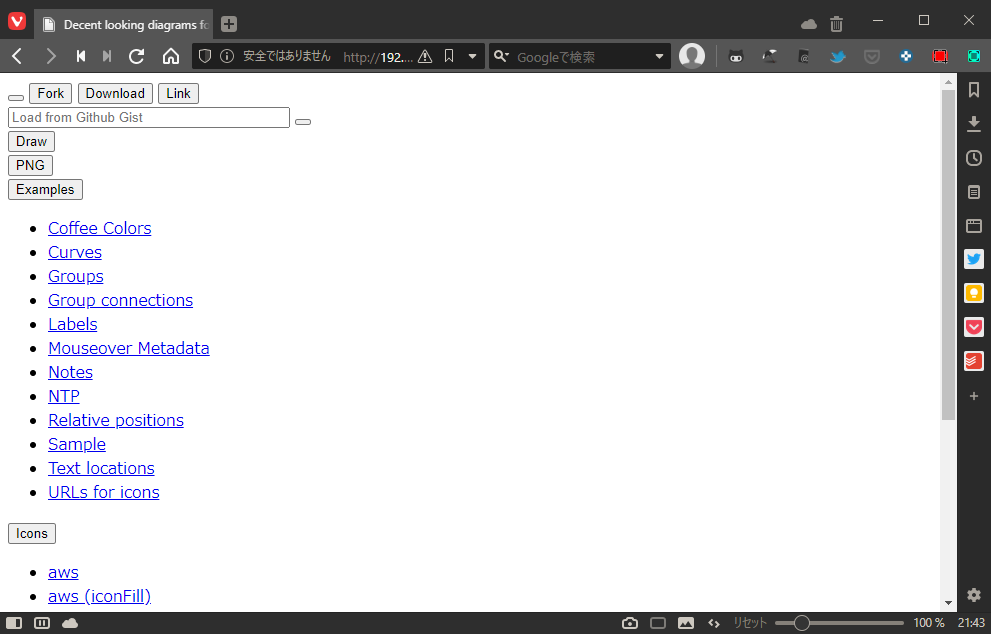Open the Twitter web panel
Screen dimensions: 991x634
pos(974,259)
